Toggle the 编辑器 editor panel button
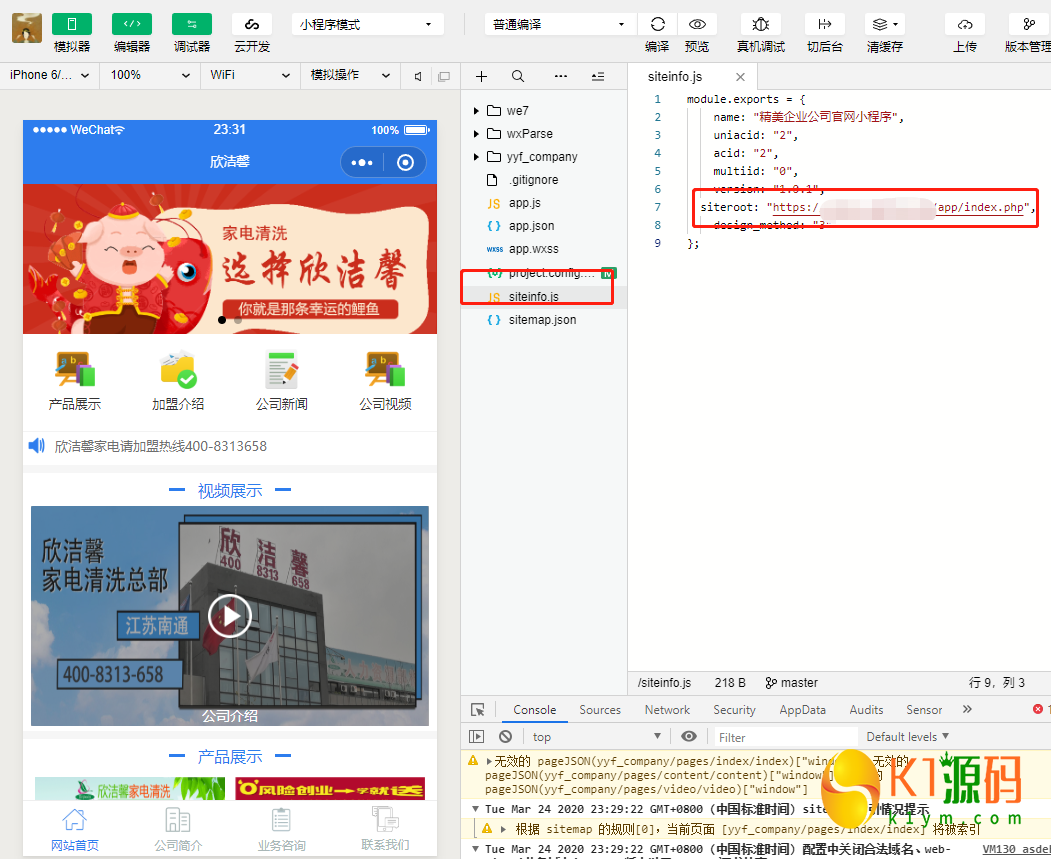 click(x=132, y=24)
